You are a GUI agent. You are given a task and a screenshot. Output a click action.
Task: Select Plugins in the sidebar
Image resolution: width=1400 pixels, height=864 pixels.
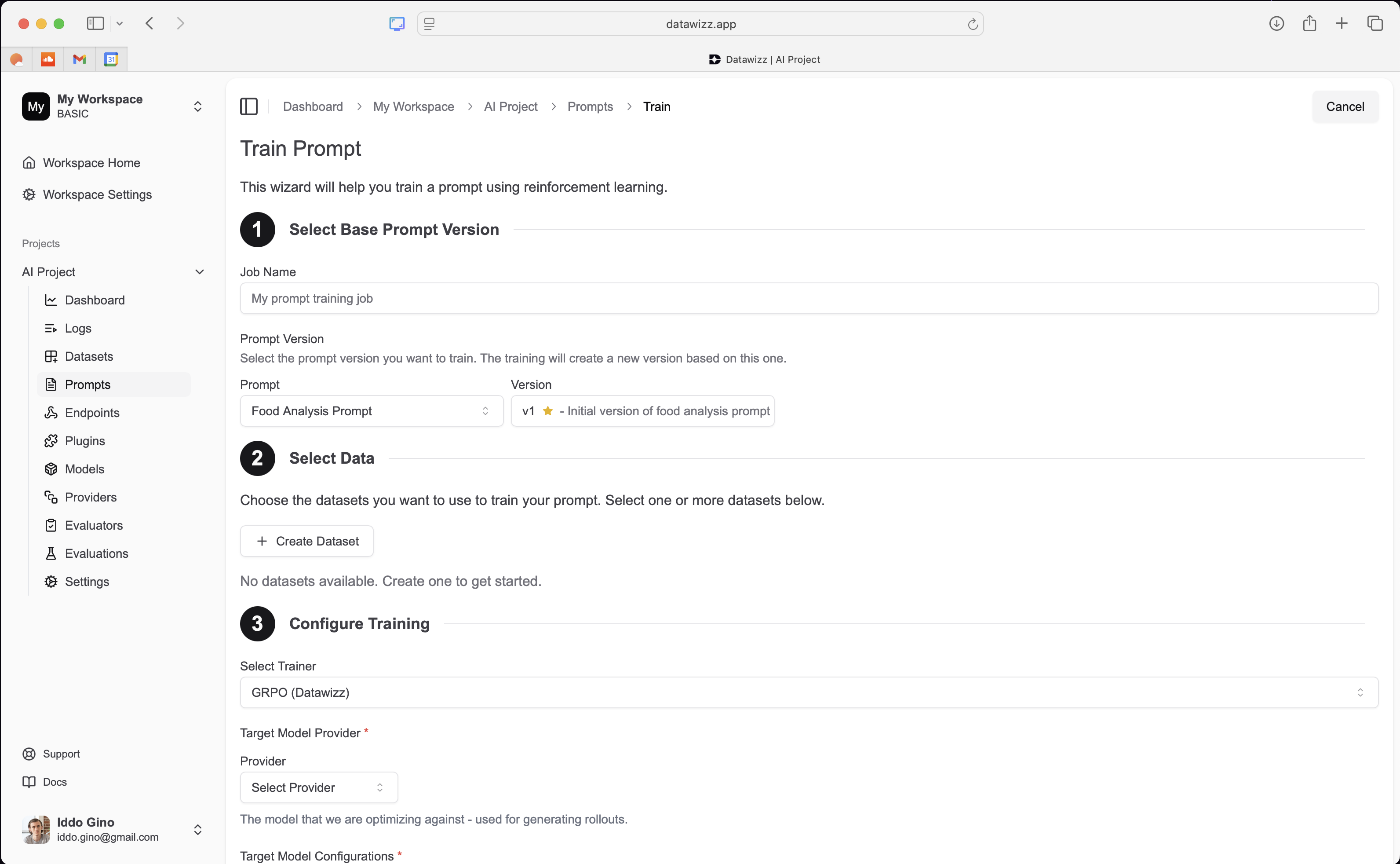[84, 440]
